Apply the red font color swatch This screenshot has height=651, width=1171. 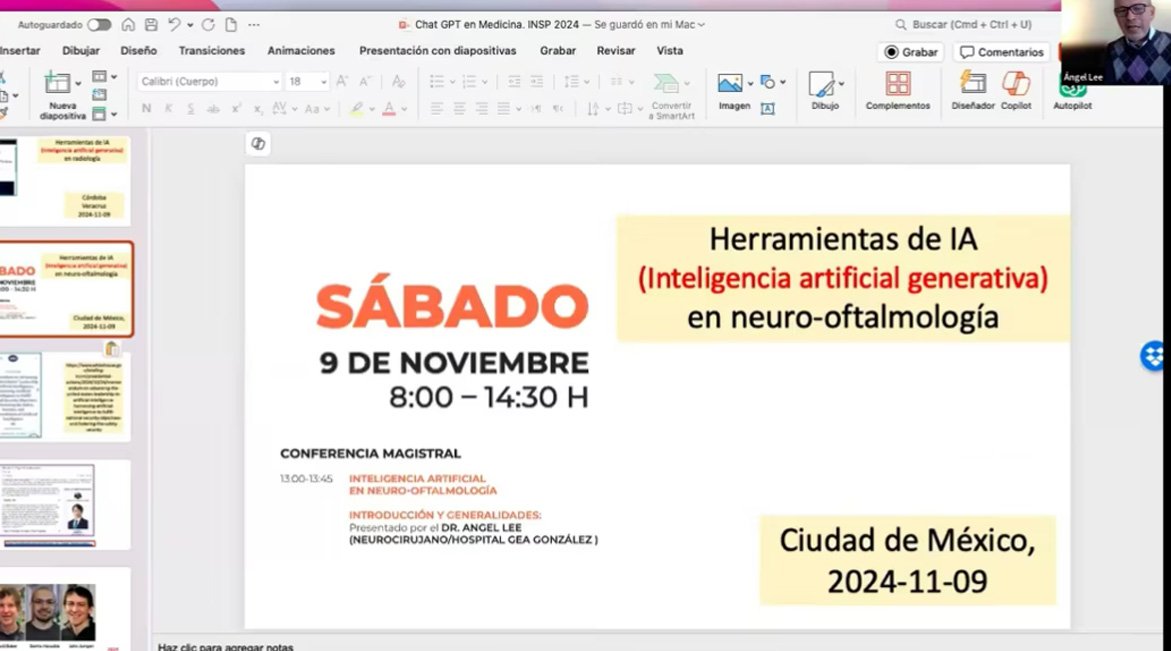(389, 109)
